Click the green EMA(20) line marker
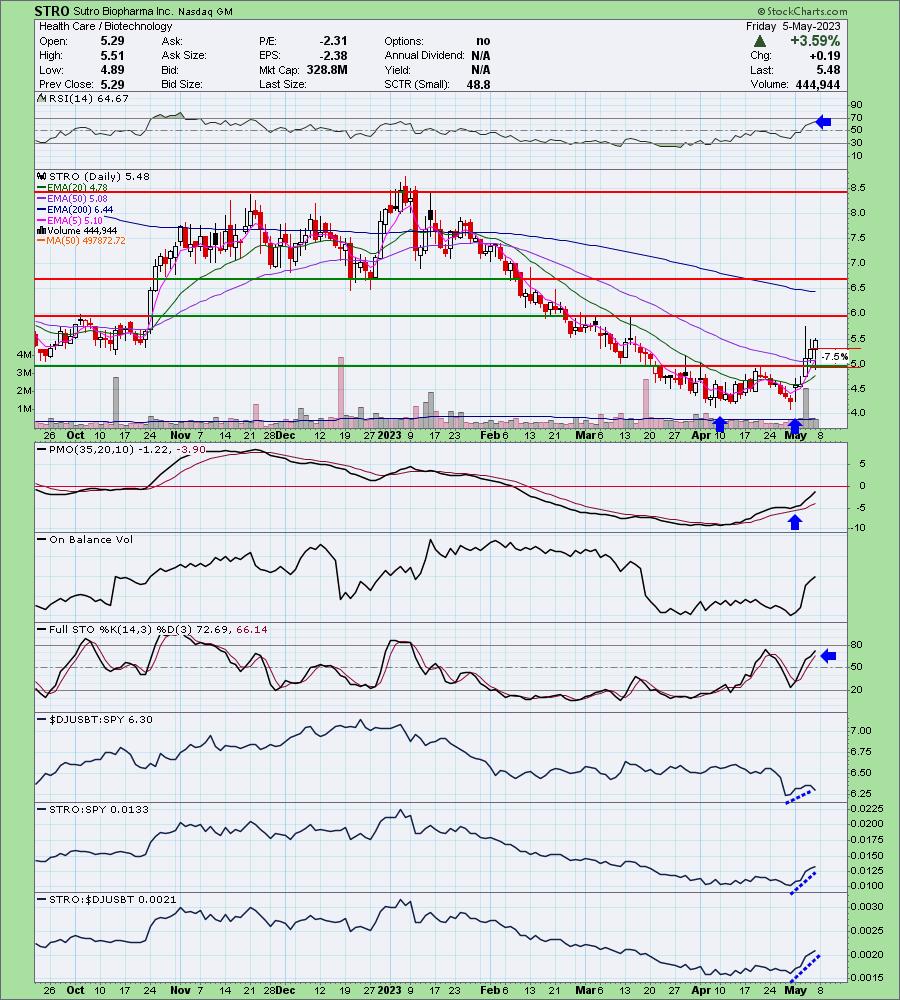 (x=41, y=188)
